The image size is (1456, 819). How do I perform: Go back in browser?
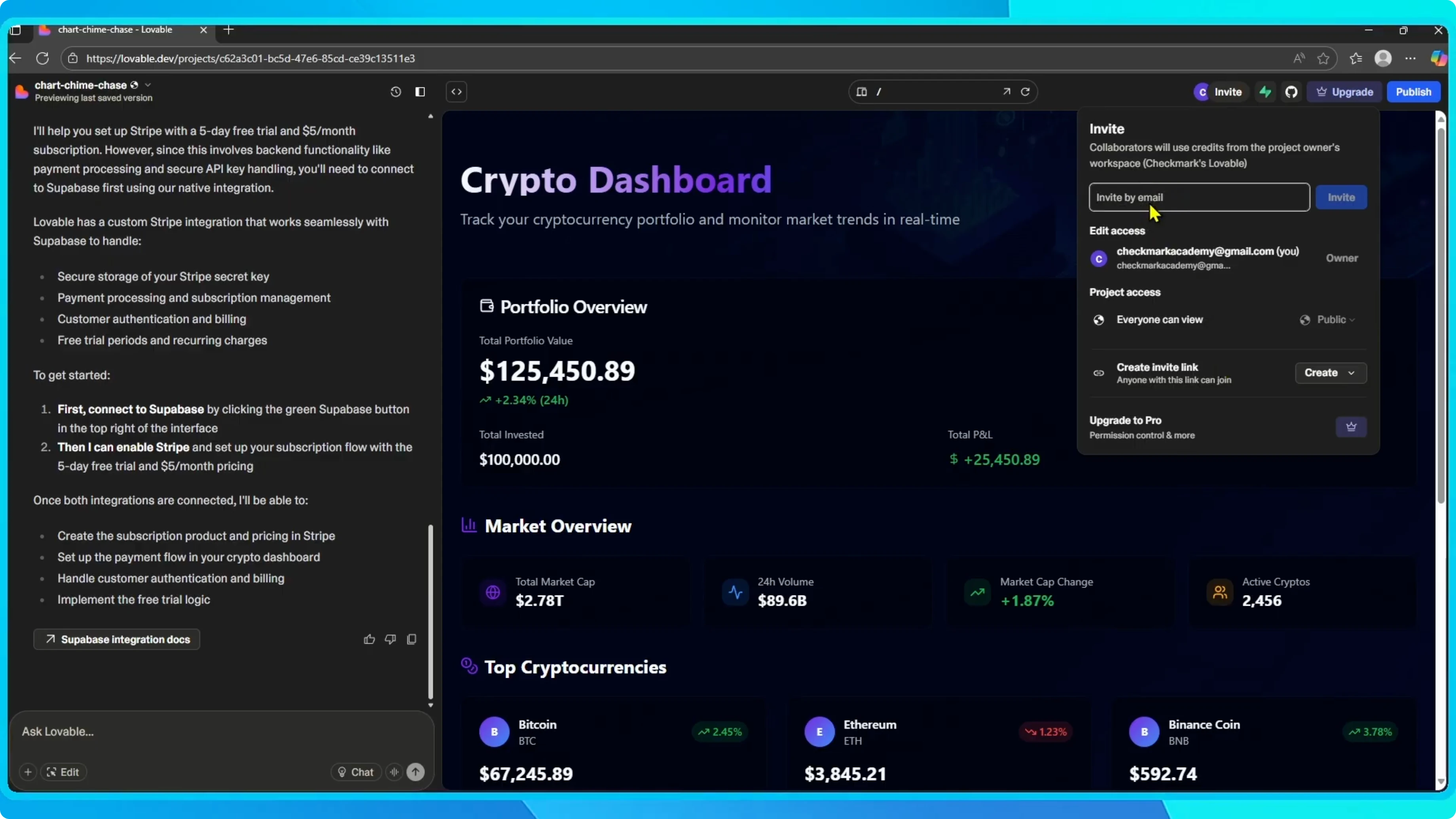point(16,58)
